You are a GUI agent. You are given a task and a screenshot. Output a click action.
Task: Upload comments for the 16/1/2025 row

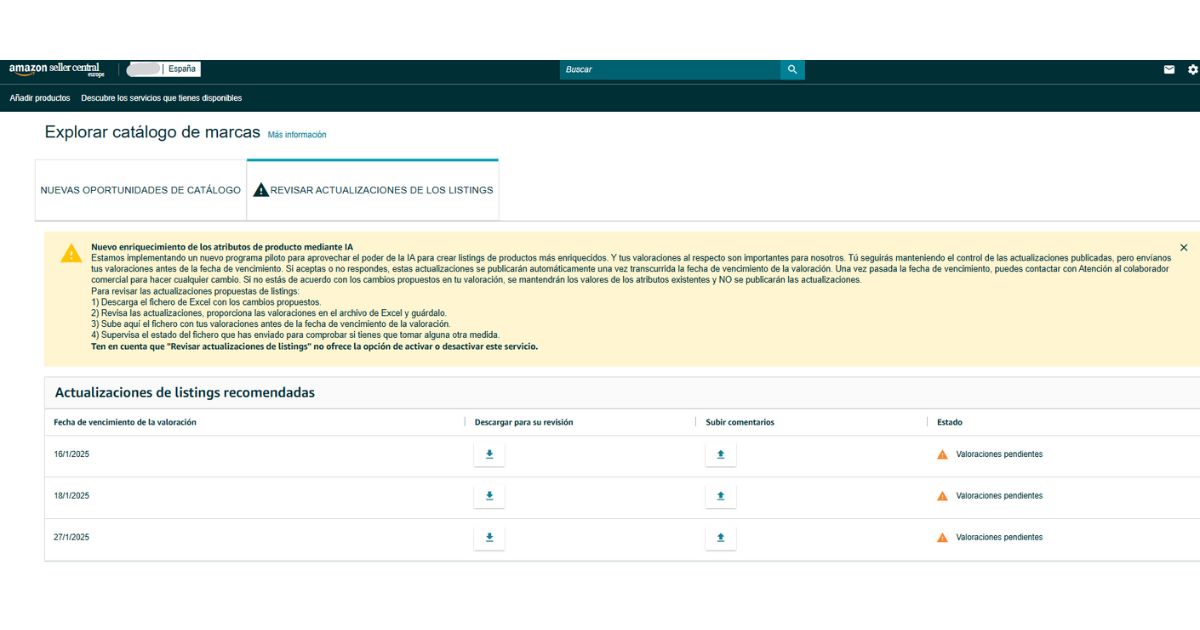coord(720,455)
